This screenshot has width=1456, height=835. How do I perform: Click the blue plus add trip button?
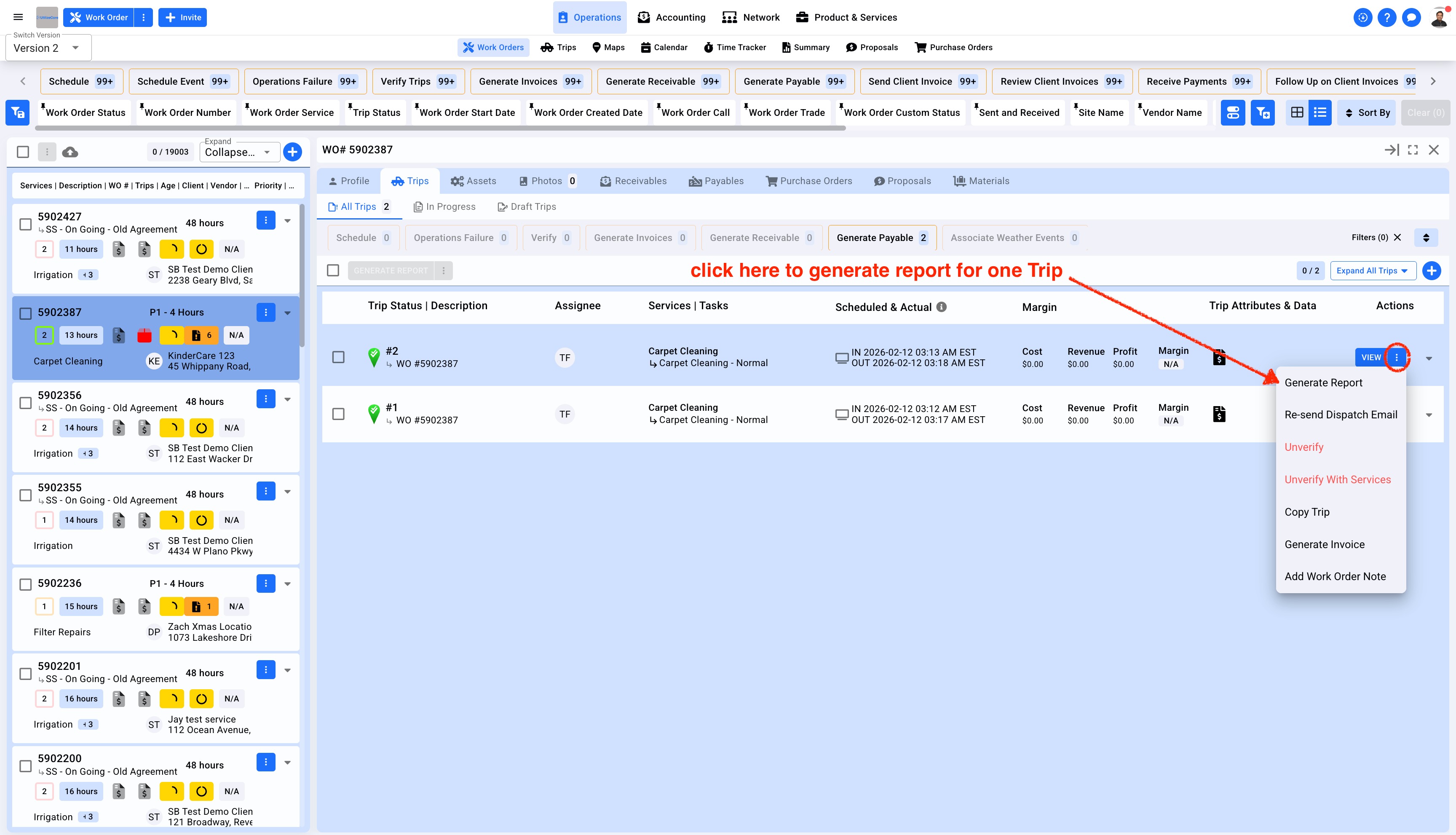(x=1431, y=271)
